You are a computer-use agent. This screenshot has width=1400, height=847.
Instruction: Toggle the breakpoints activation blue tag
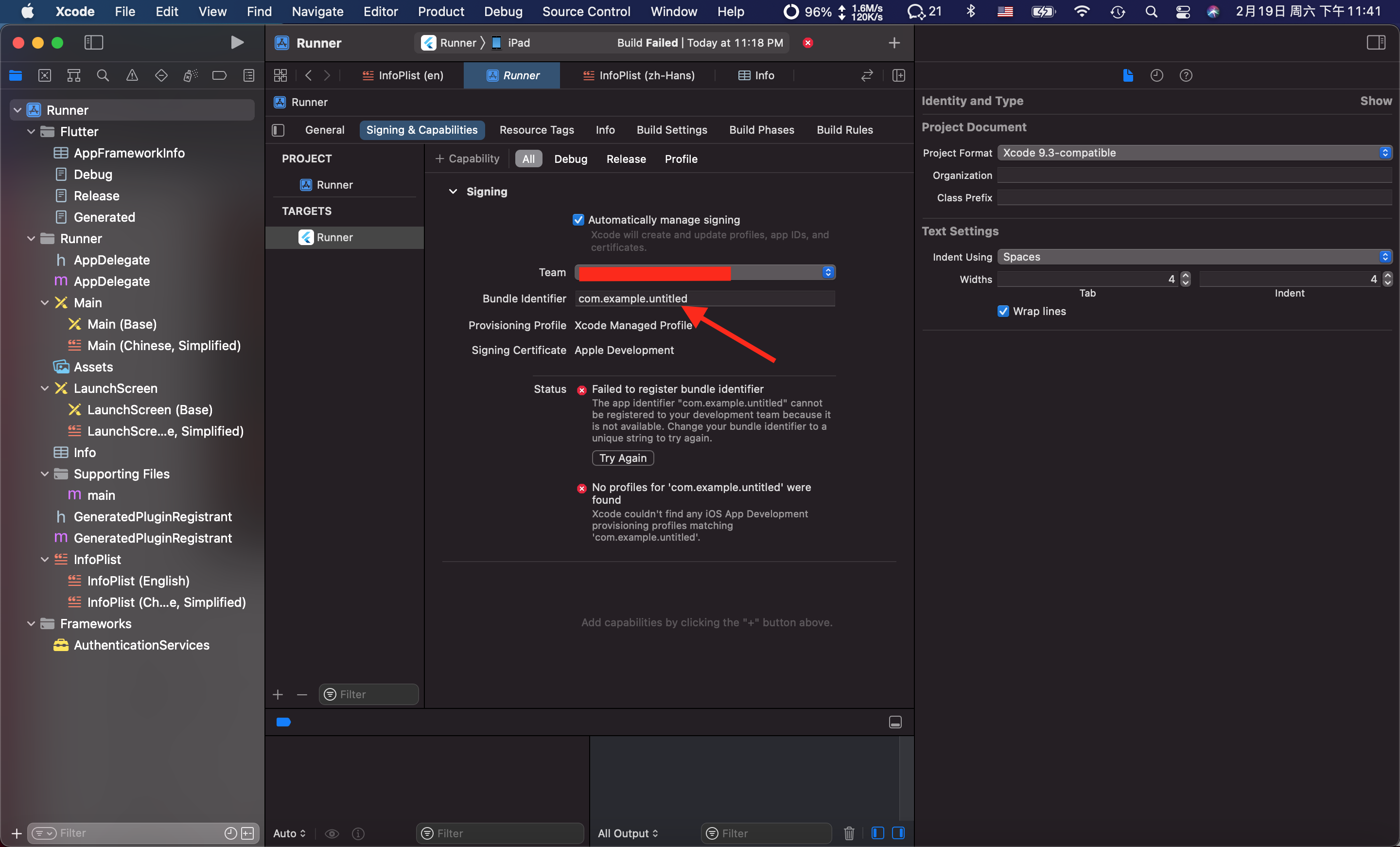click(283, 722)
